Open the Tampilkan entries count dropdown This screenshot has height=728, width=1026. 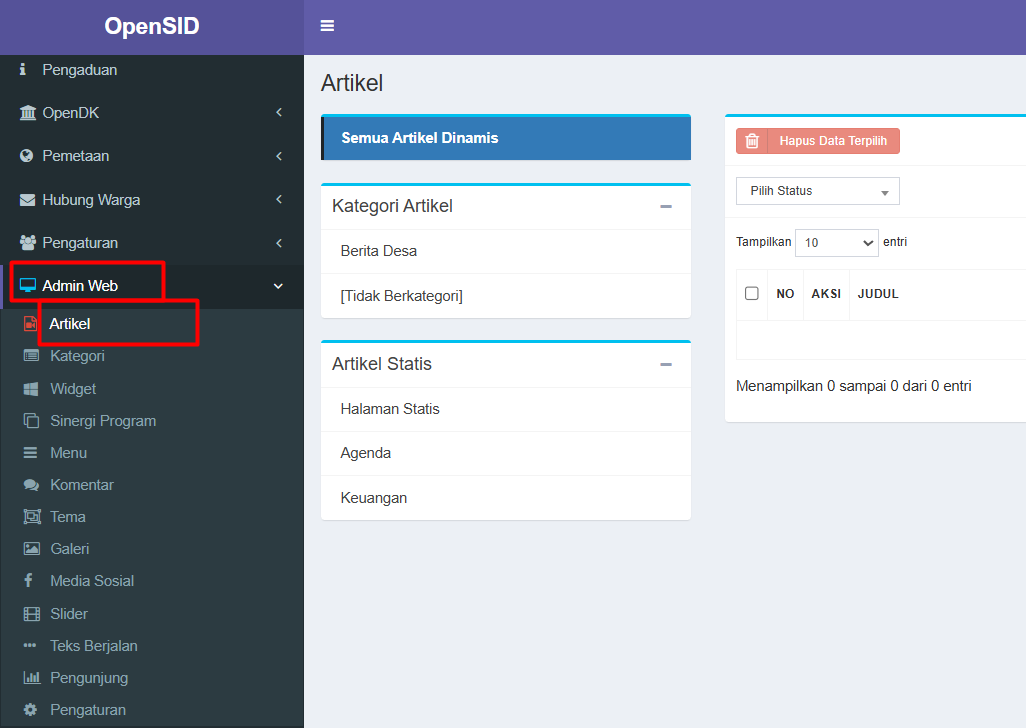click(836, 243)
